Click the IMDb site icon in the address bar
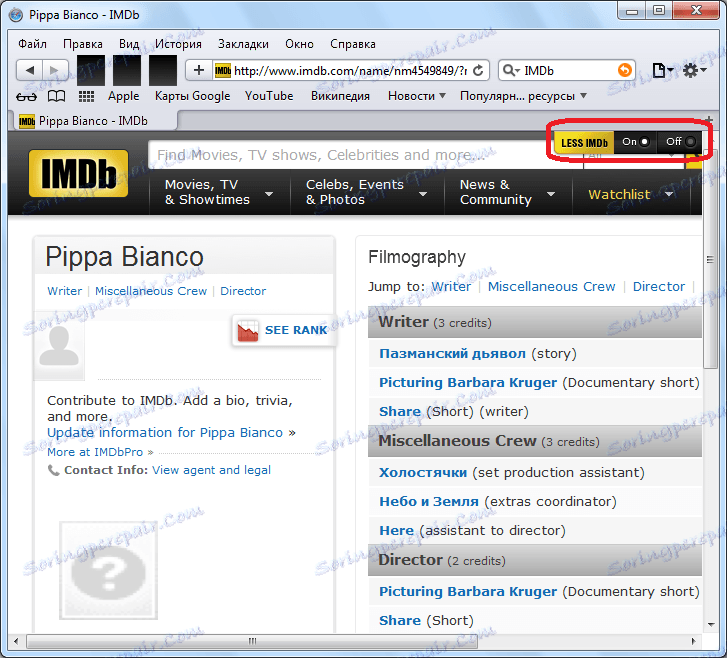This screenshot has width=727, height=658. pyautogui.click(x=223, y=70)
